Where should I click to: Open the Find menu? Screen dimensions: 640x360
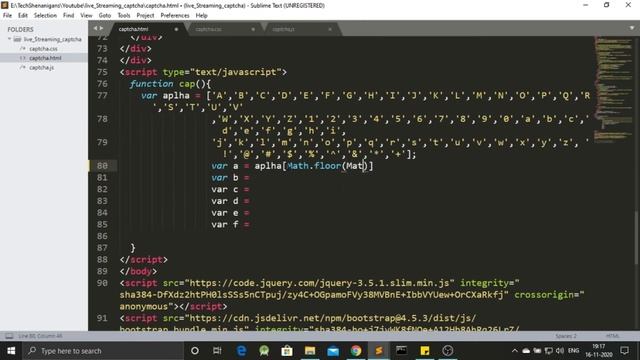[x=69, y=16]
